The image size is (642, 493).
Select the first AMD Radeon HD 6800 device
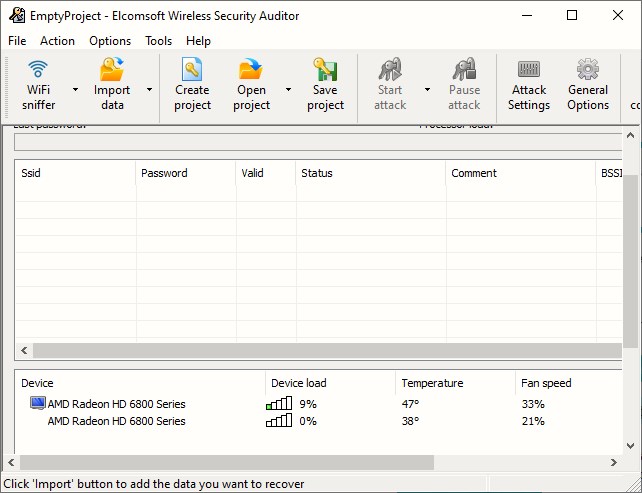click(x=116, y=404)
